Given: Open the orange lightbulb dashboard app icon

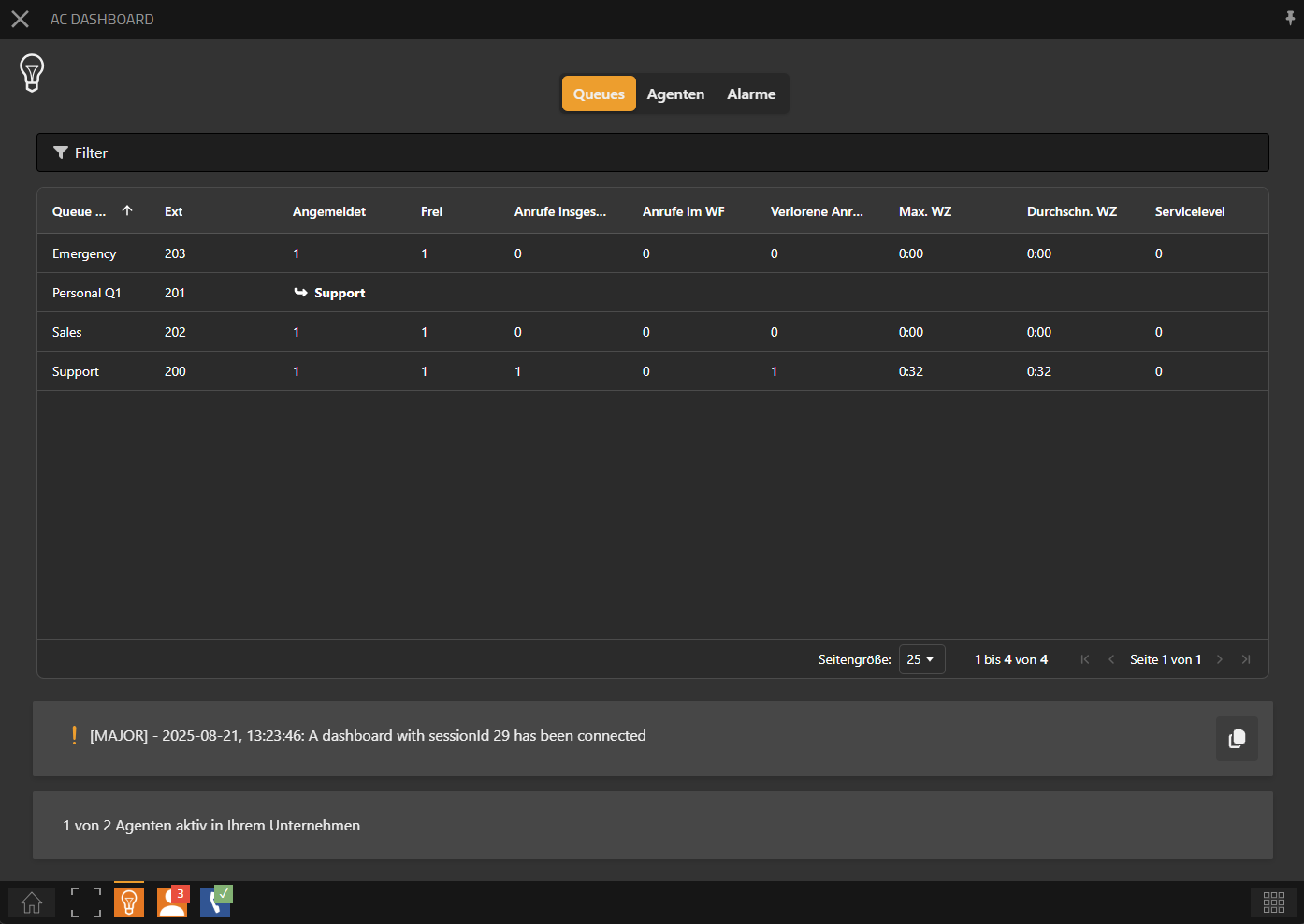Looking at the screenshot, I should pos(129,902).
